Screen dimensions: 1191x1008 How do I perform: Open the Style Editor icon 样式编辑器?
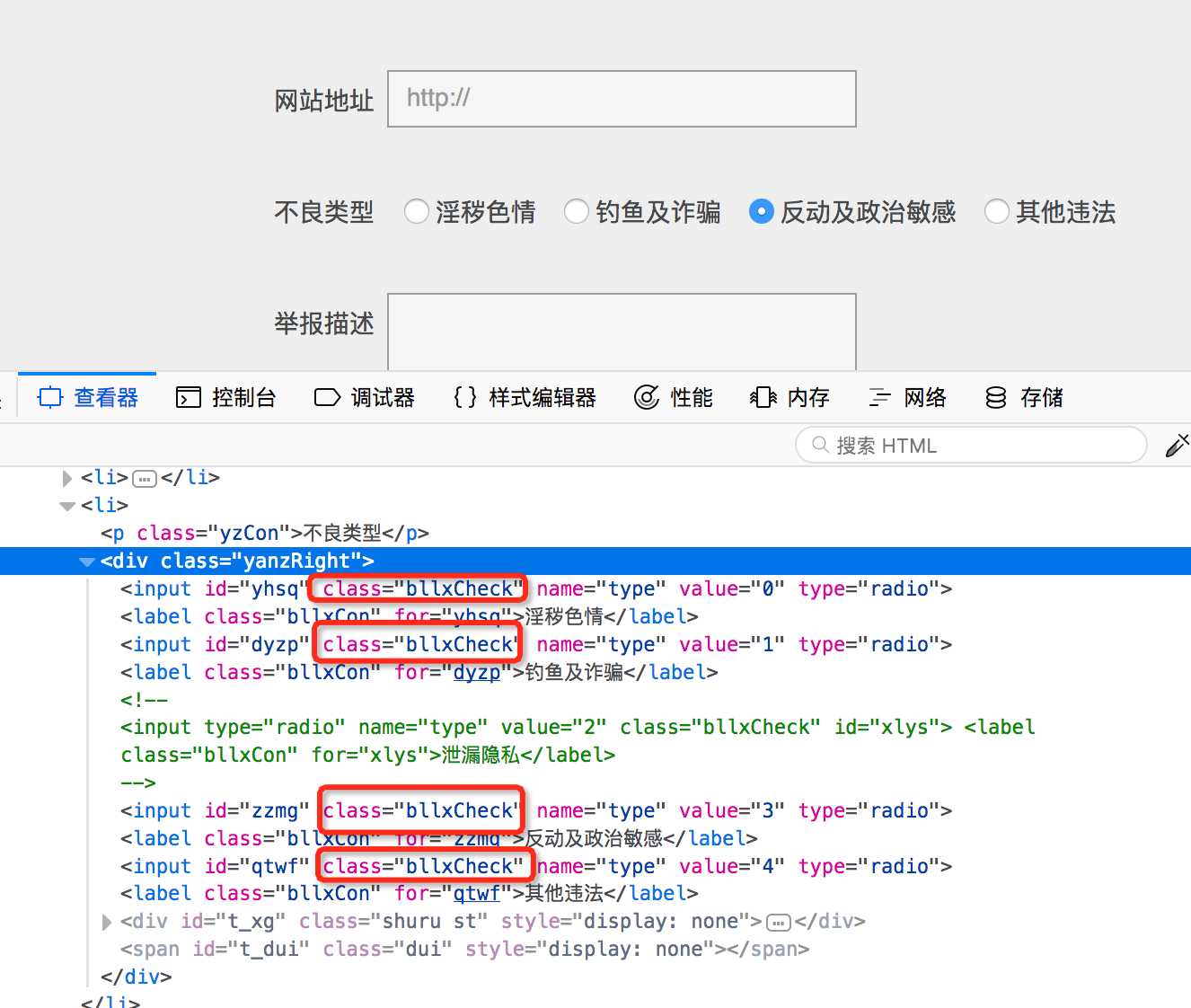click(x=465, y=397)
